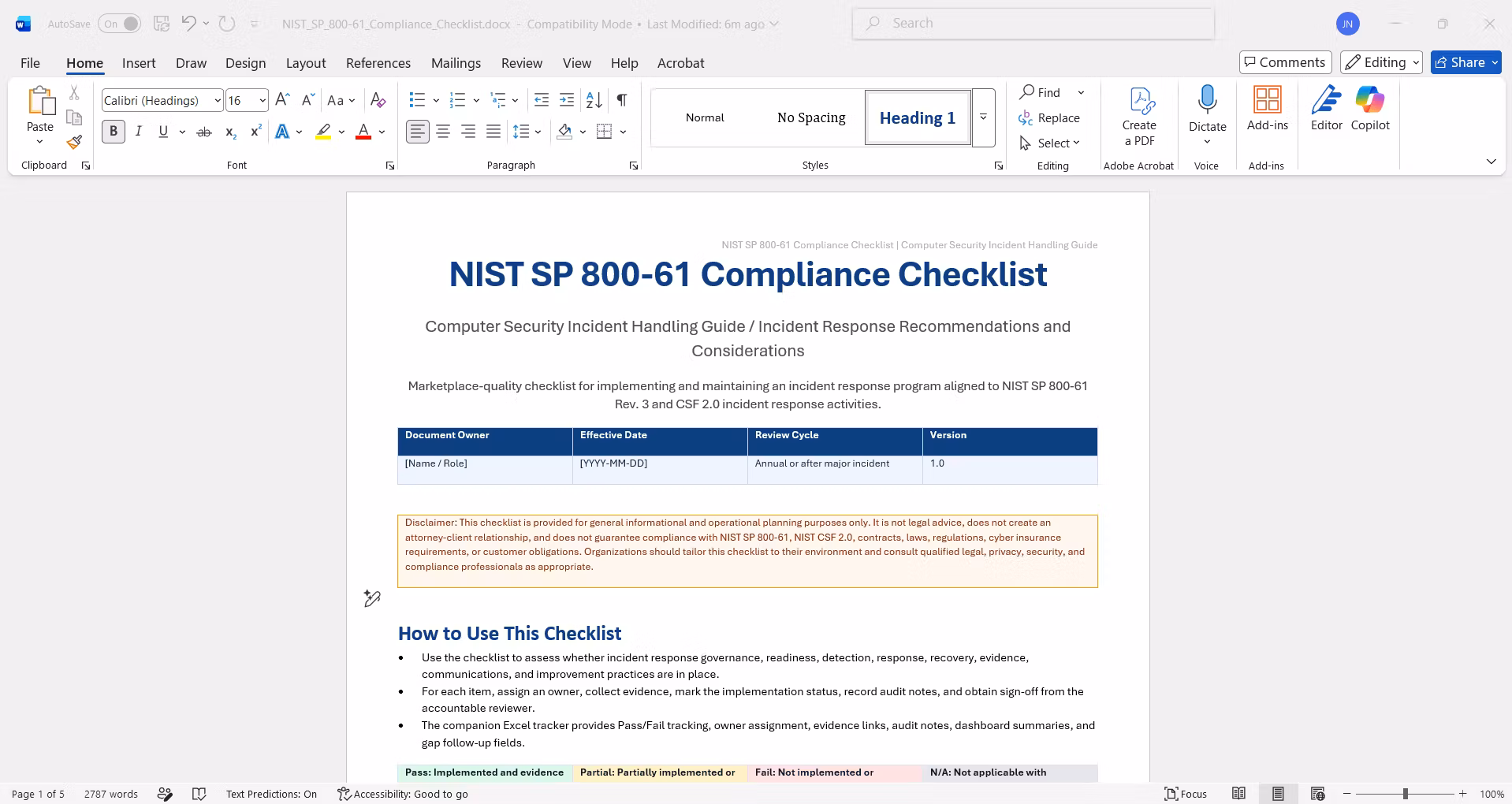Screen dimensions: 1512x804
Task: Clear all formatting with eraser icon
Action: coord(378,100)
